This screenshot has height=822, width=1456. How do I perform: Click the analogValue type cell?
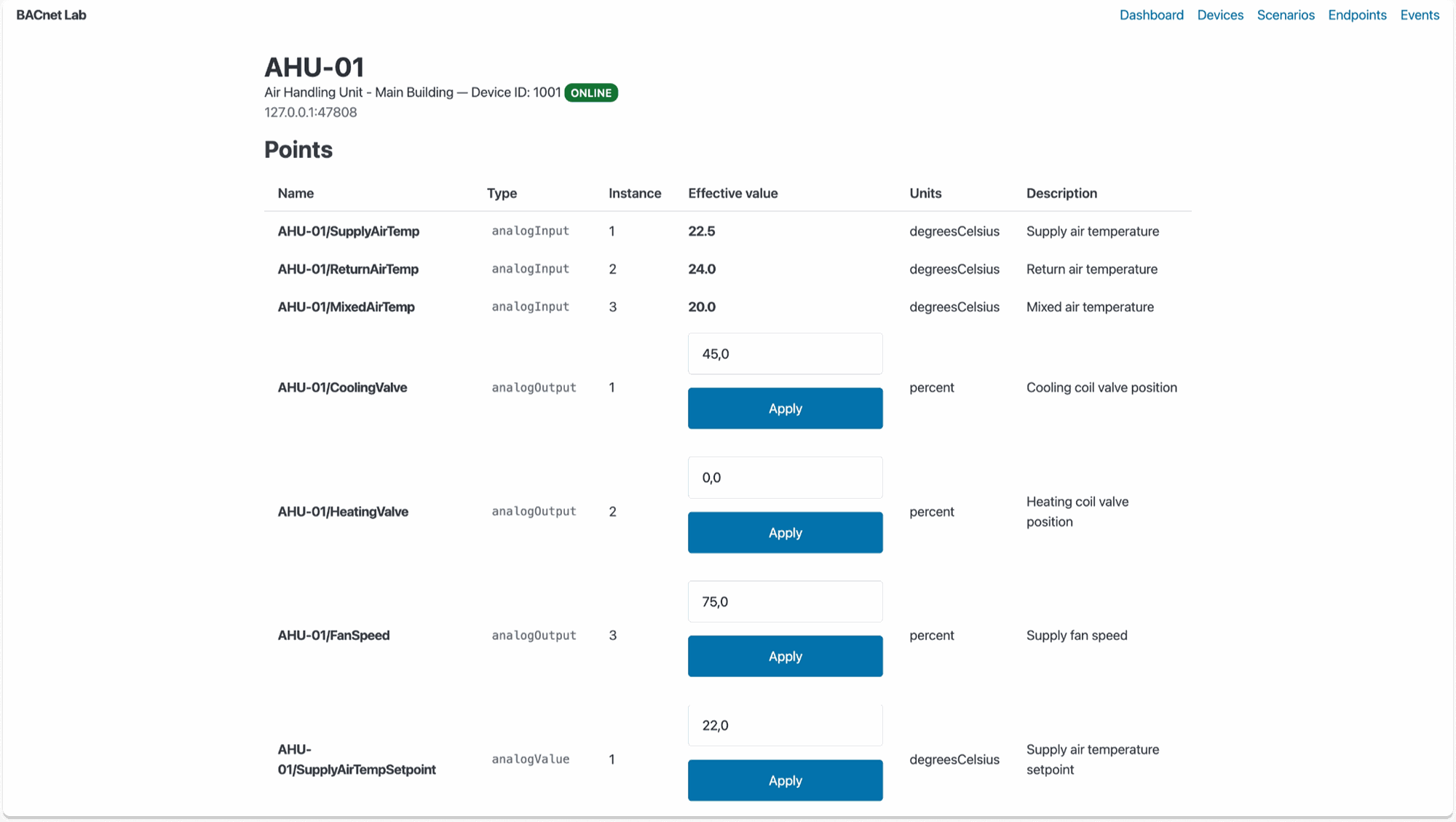530,759
